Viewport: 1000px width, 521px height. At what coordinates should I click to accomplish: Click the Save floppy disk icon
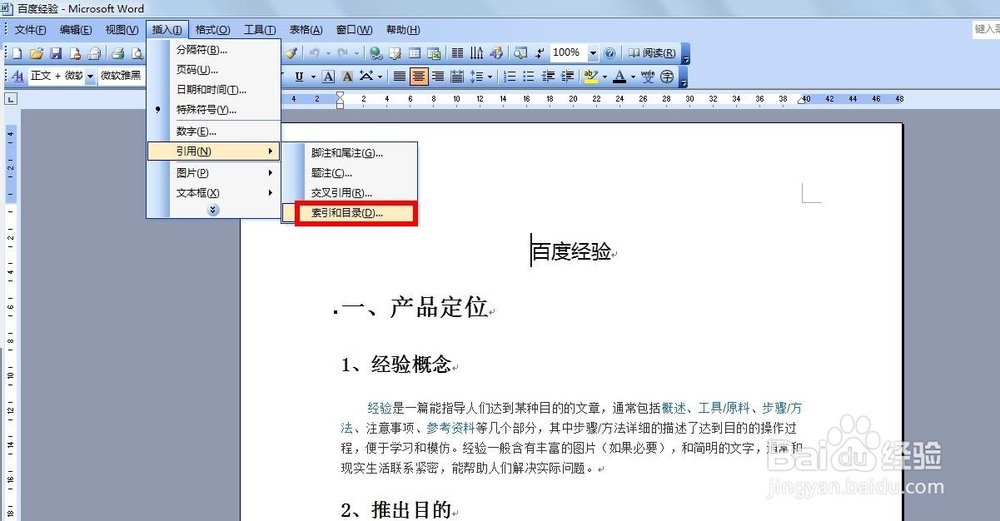click(55, 54)
